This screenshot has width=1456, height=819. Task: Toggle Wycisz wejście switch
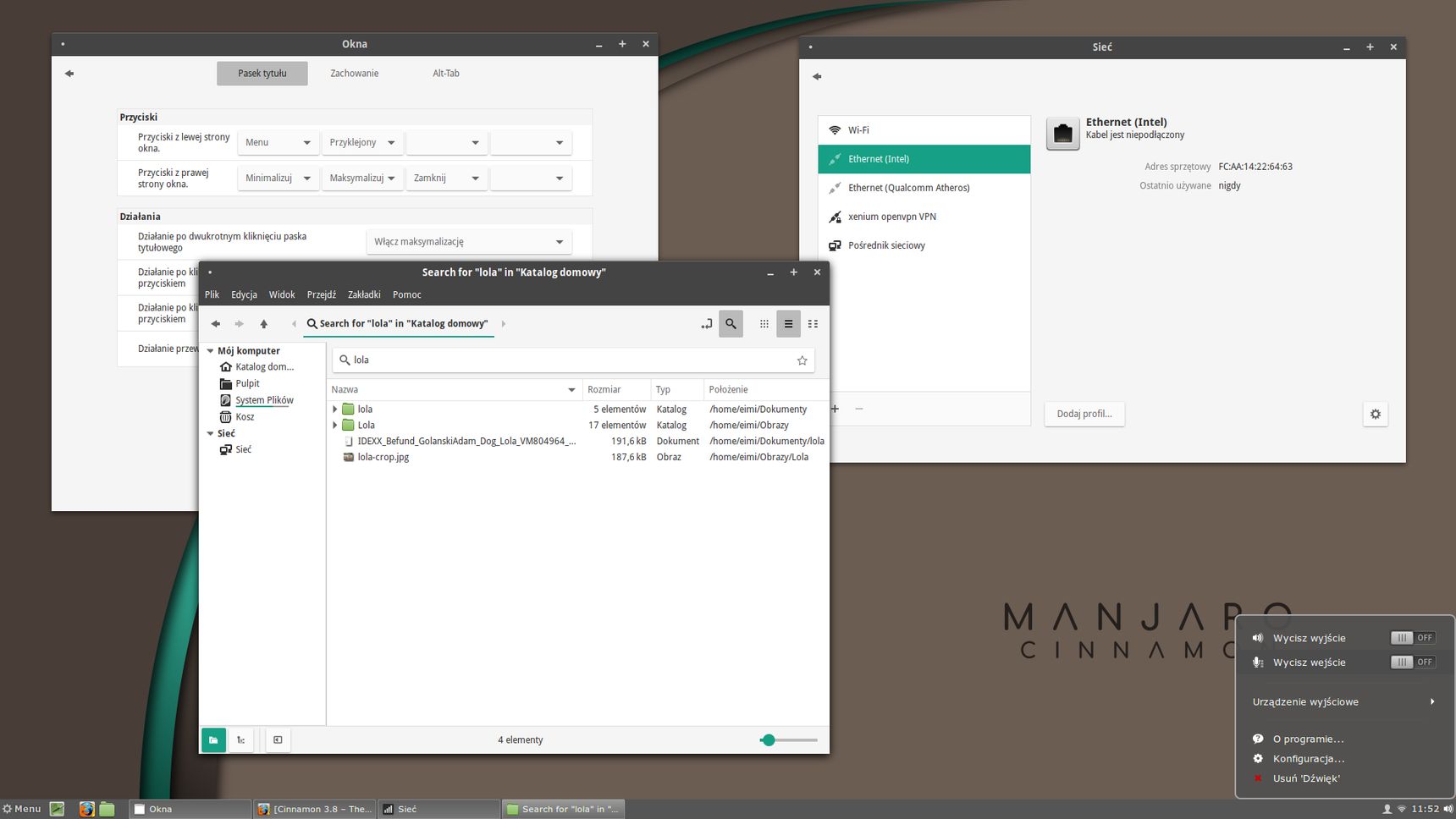tap(1413, 662)
